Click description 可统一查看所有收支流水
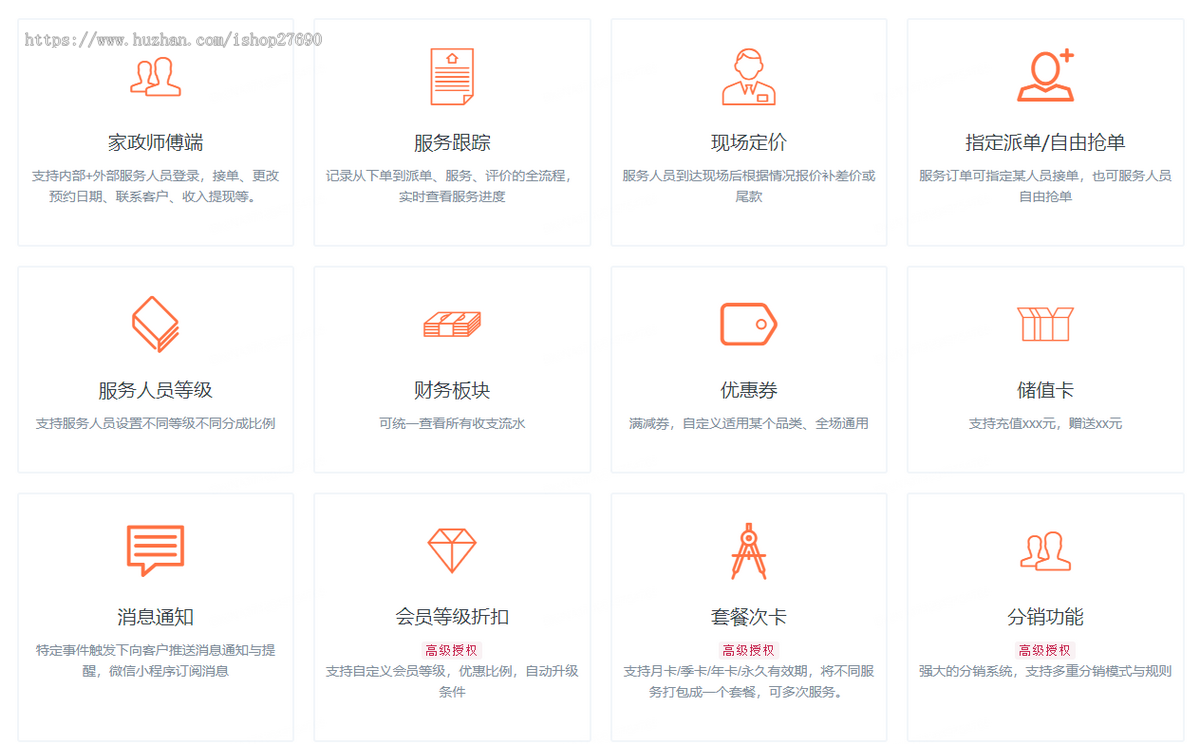Viewport: 1200px width, 744px height. [x=452, y=423]
